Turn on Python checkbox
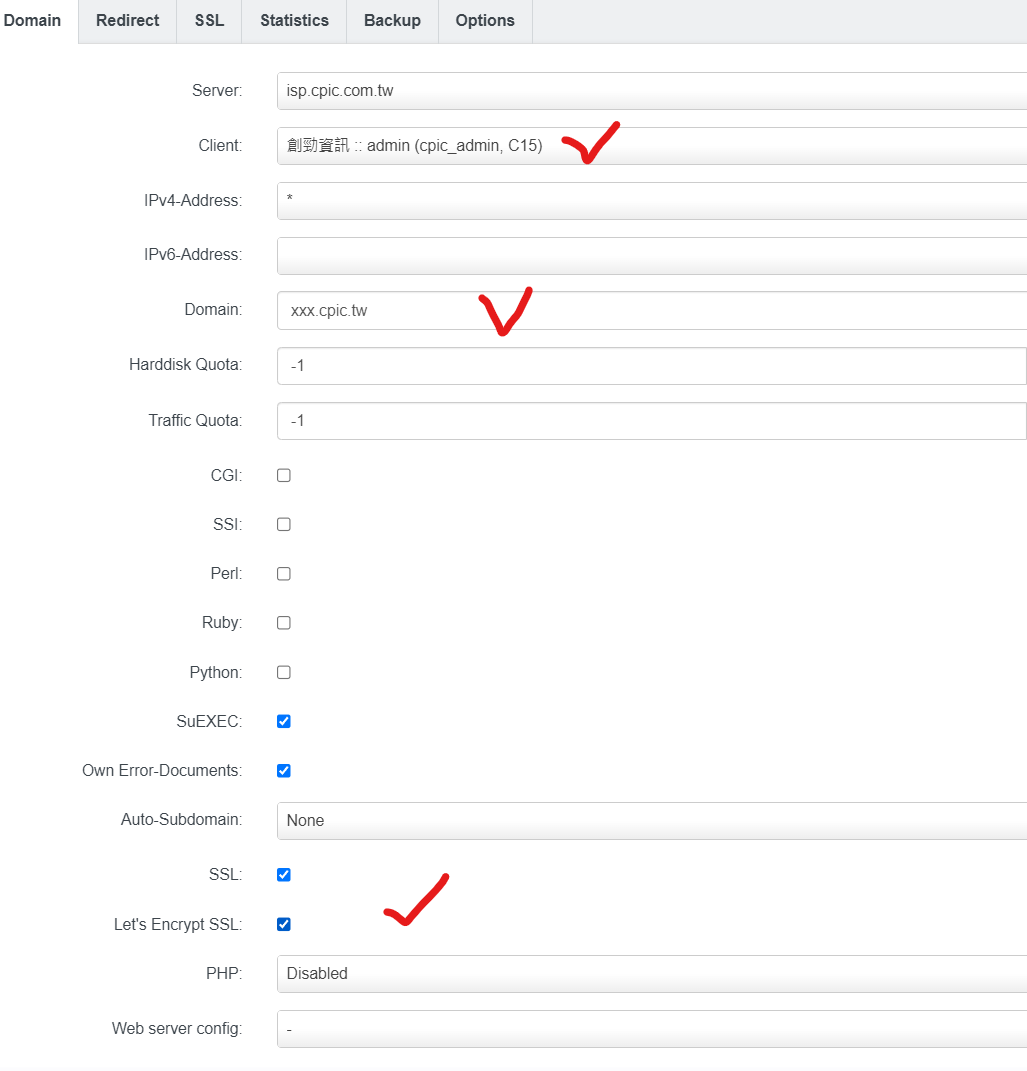This screenshot has width=1027, height=1071. 284,672
